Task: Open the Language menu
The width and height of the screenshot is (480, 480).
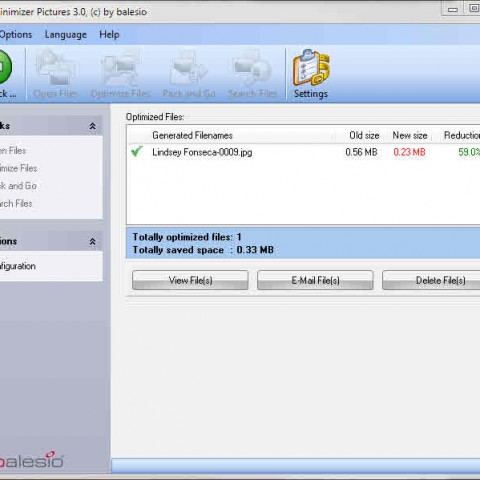Action: click(x=66, y=34)
